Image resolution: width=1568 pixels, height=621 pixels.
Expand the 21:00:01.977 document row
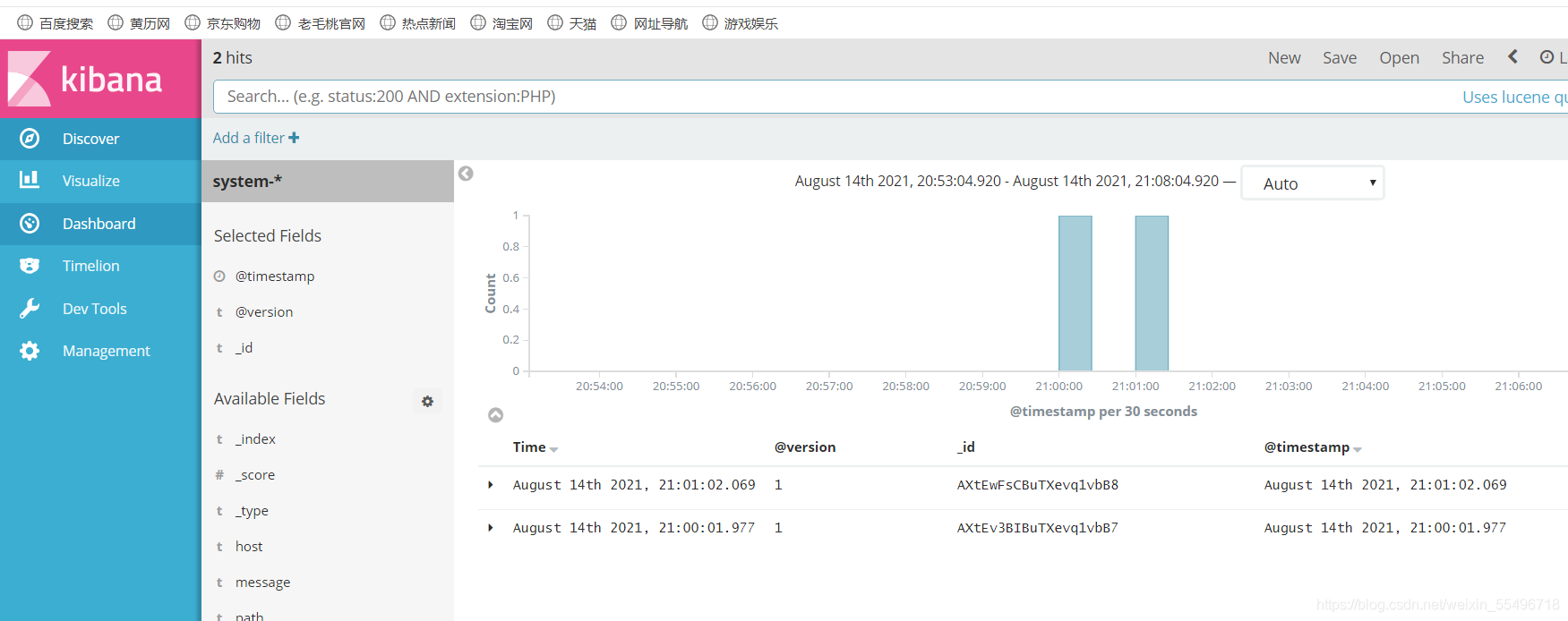[x=491, y=528]
